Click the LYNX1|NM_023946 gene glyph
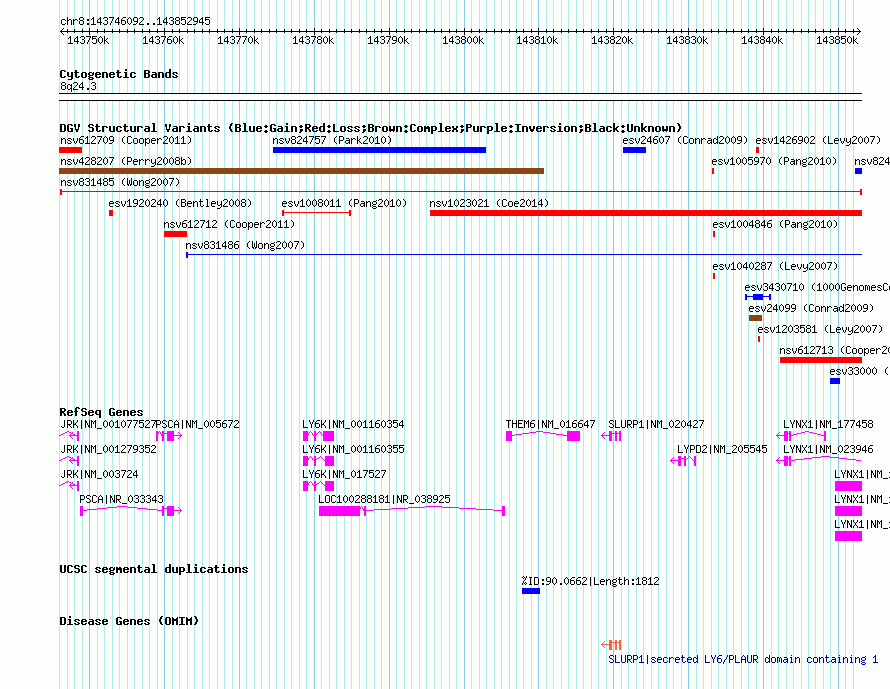 point(819,461)
